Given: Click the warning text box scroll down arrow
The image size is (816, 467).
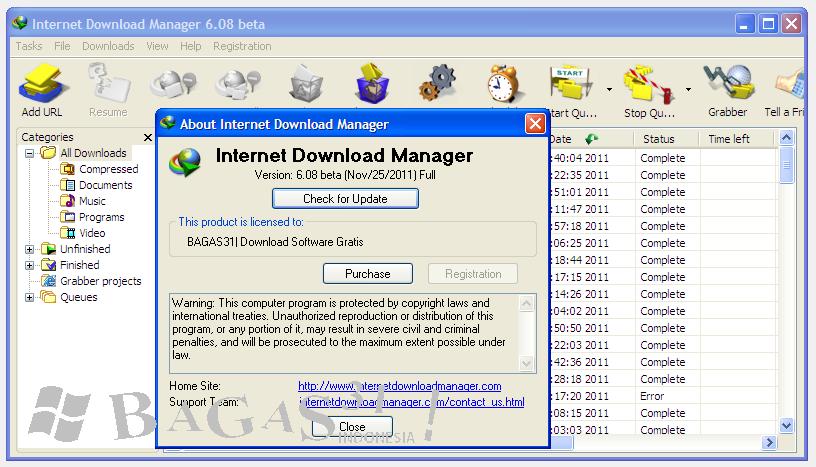Looking at the screenshot, I should pyautogui.click(x=527, y=363).
